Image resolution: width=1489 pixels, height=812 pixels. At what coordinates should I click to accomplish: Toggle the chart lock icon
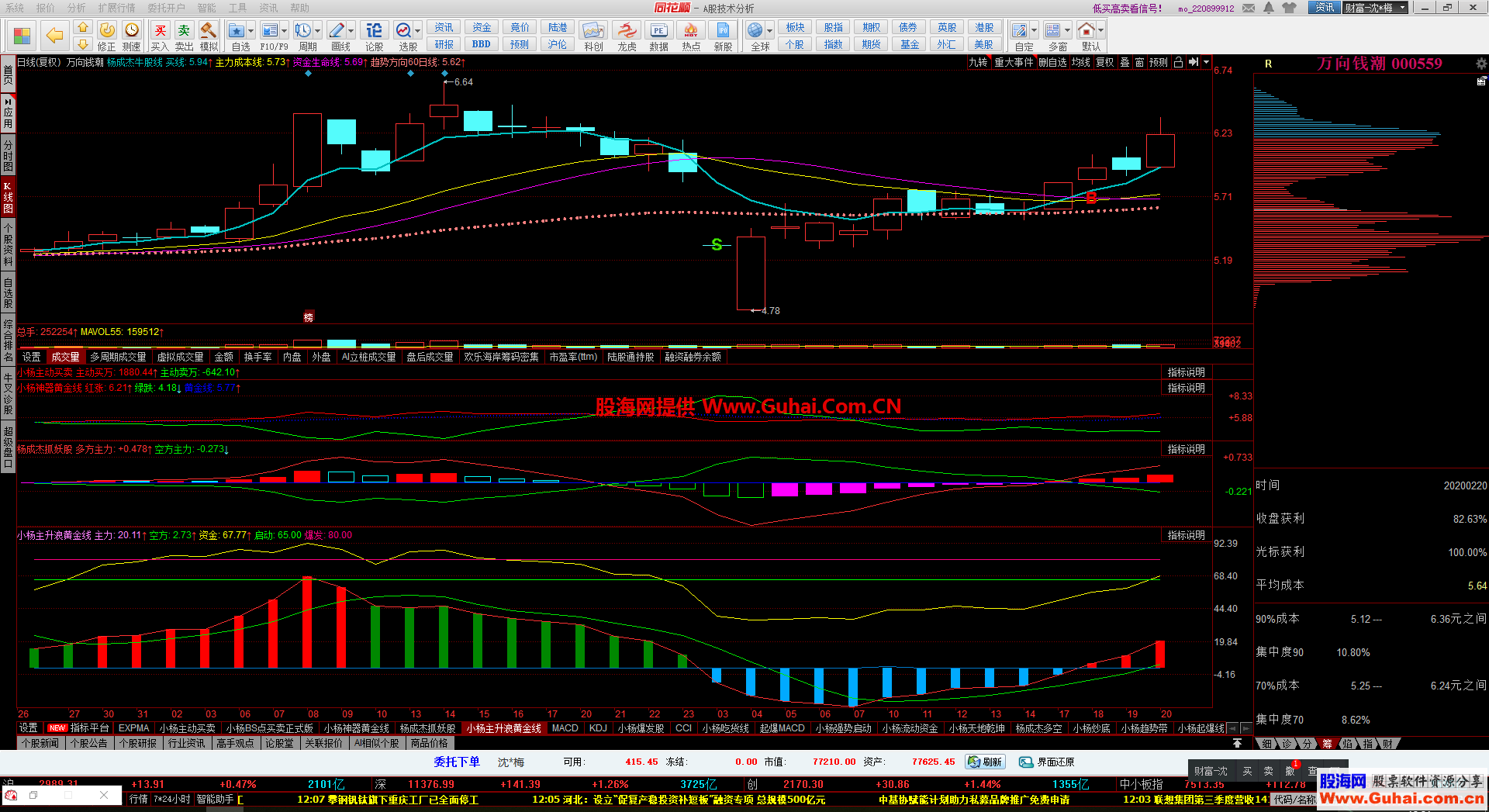tap(1178, 63)
